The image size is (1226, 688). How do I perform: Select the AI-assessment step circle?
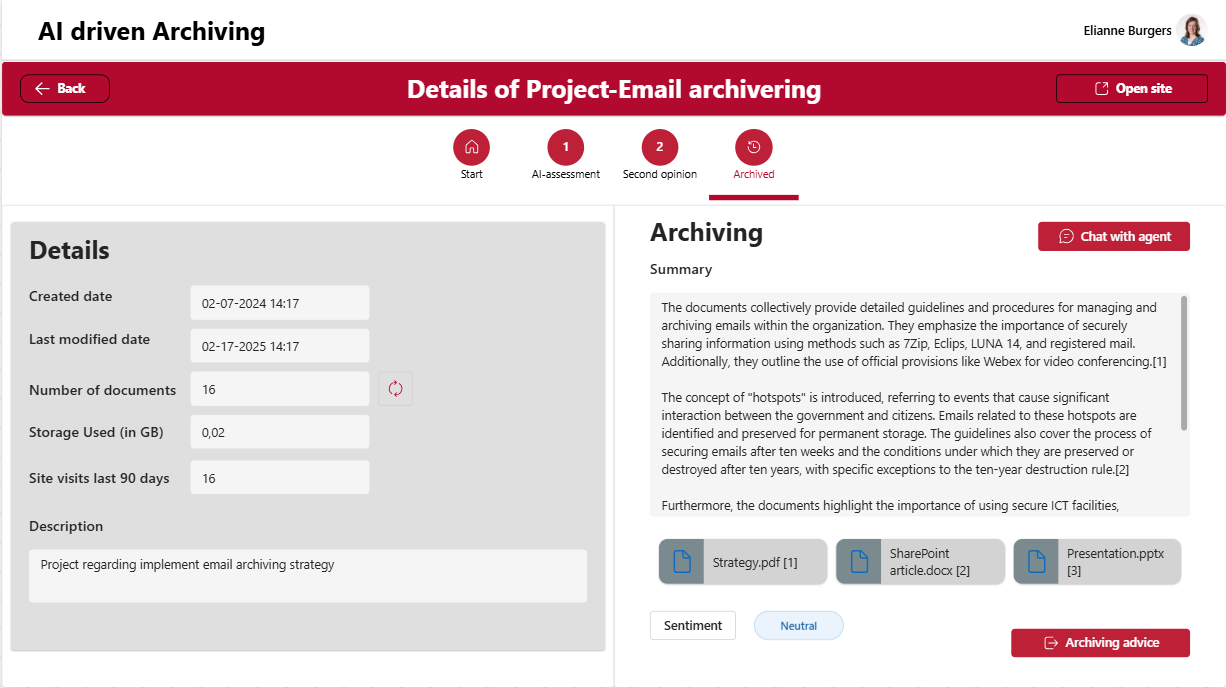tap(565, 147)
